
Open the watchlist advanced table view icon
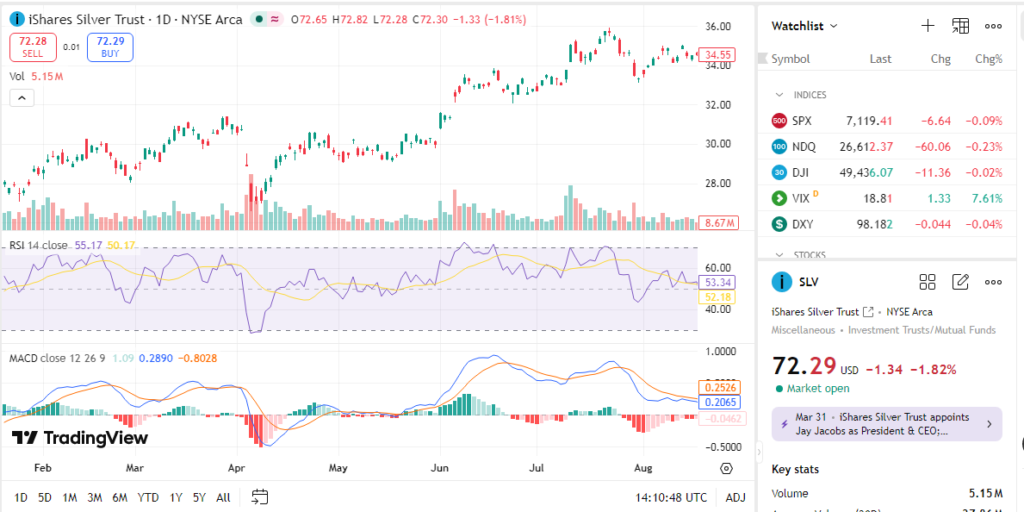960,26
